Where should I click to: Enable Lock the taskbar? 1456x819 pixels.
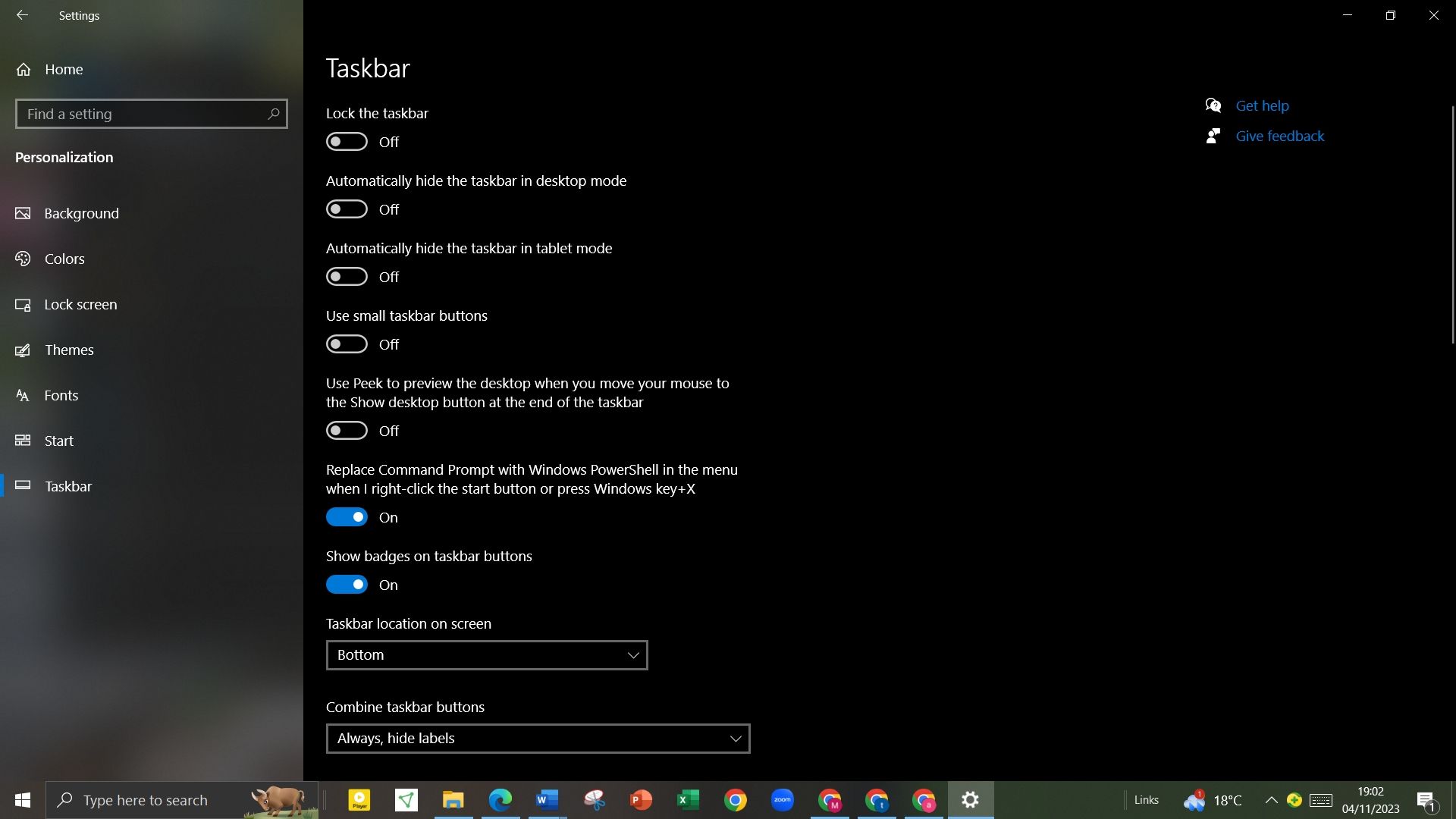click(x=347, y=141)
